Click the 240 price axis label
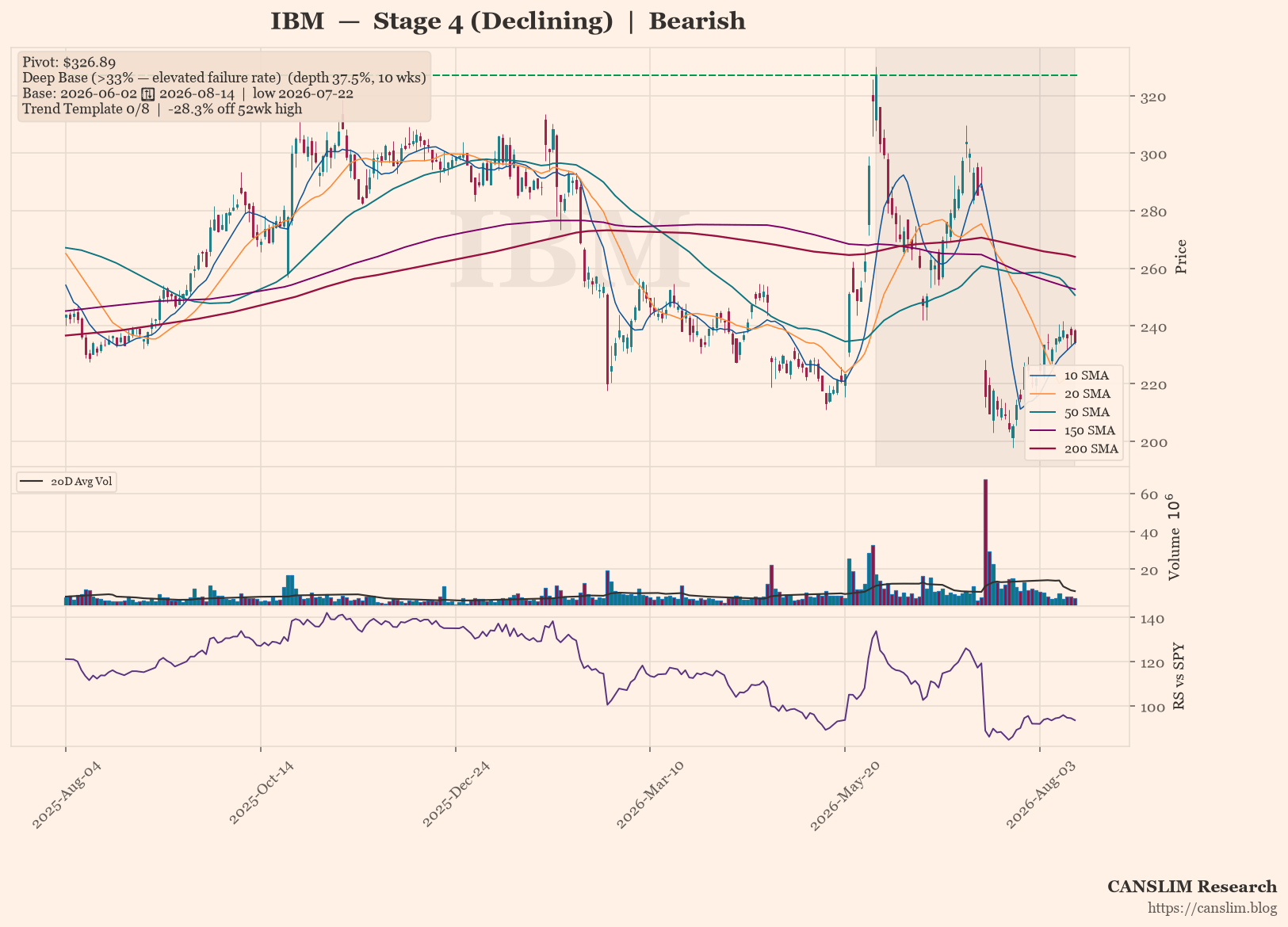The image size is (1288, 927). tap(1153, 326)
